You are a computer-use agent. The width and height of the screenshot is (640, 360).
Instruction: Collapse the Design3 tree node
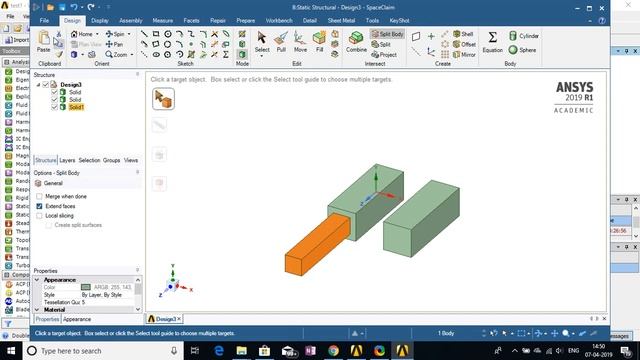[x=38, y=84]
